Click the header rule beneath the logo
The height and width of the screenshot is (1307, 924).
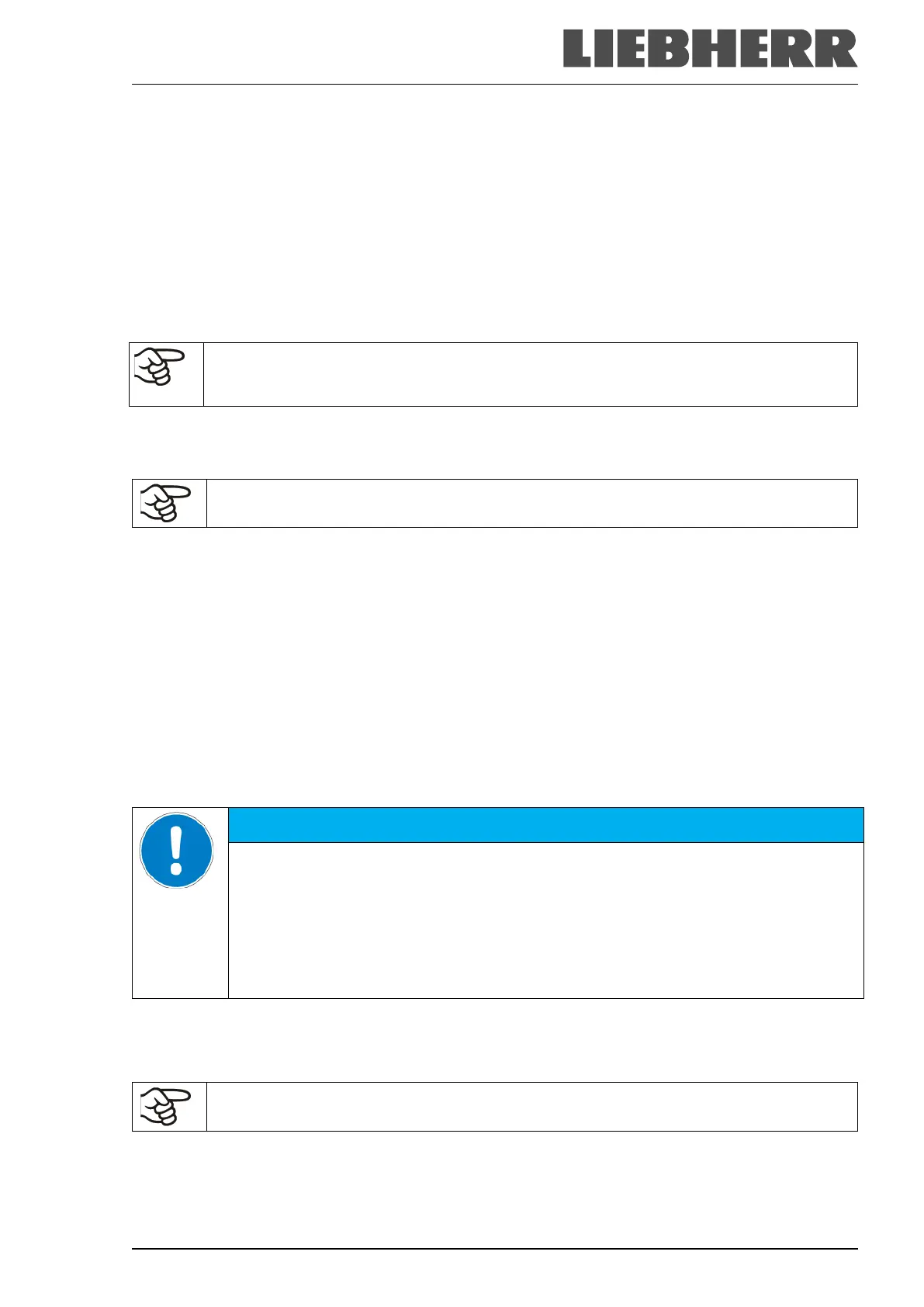point(494,84)
